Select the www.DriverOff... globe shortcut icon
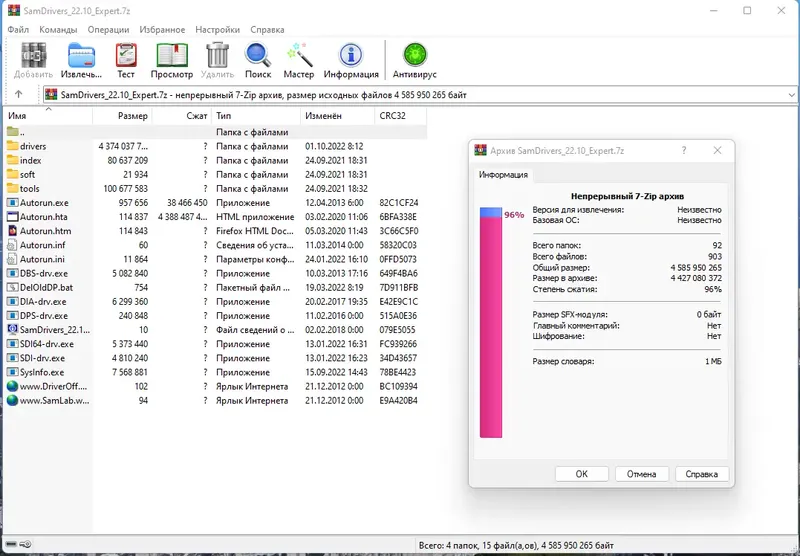Viewport: 800px width, 556px height. tap(12, 386)
